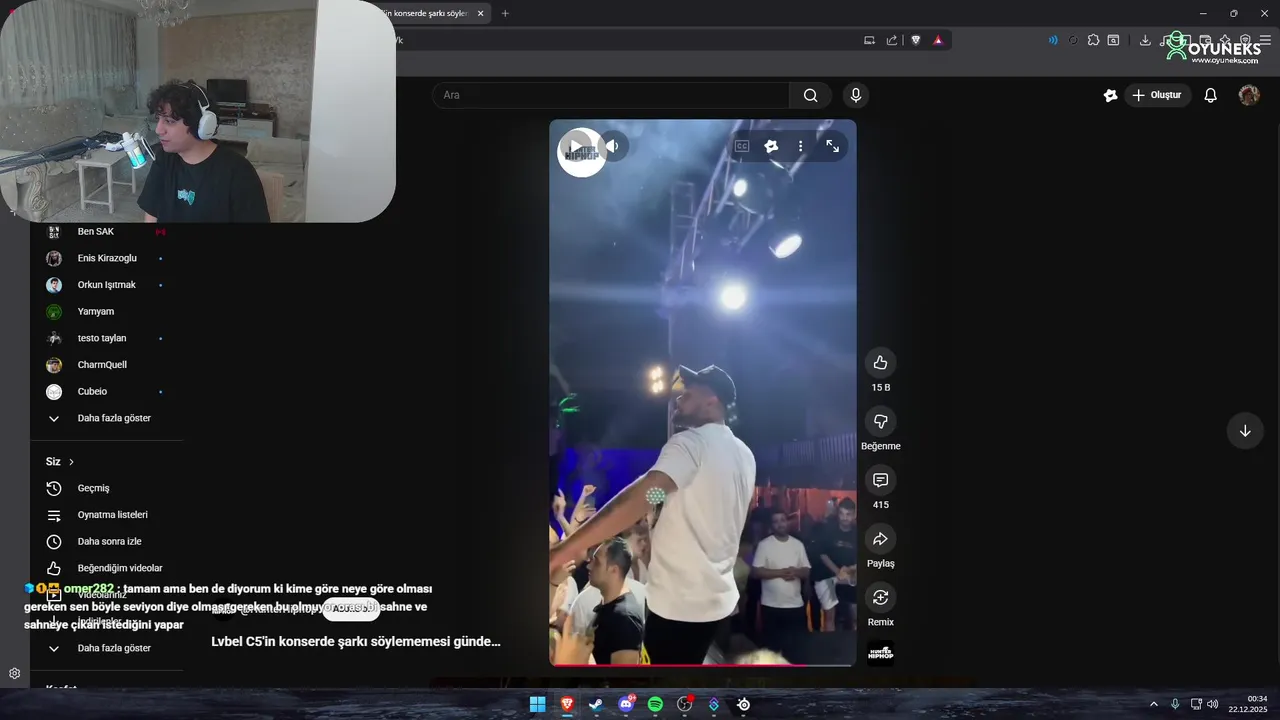Image resolution: width=1280 pixels, height=720 pixels.
Task: Dislike the Short via Beğenme thumbs-down
Action: coord(880,422)
